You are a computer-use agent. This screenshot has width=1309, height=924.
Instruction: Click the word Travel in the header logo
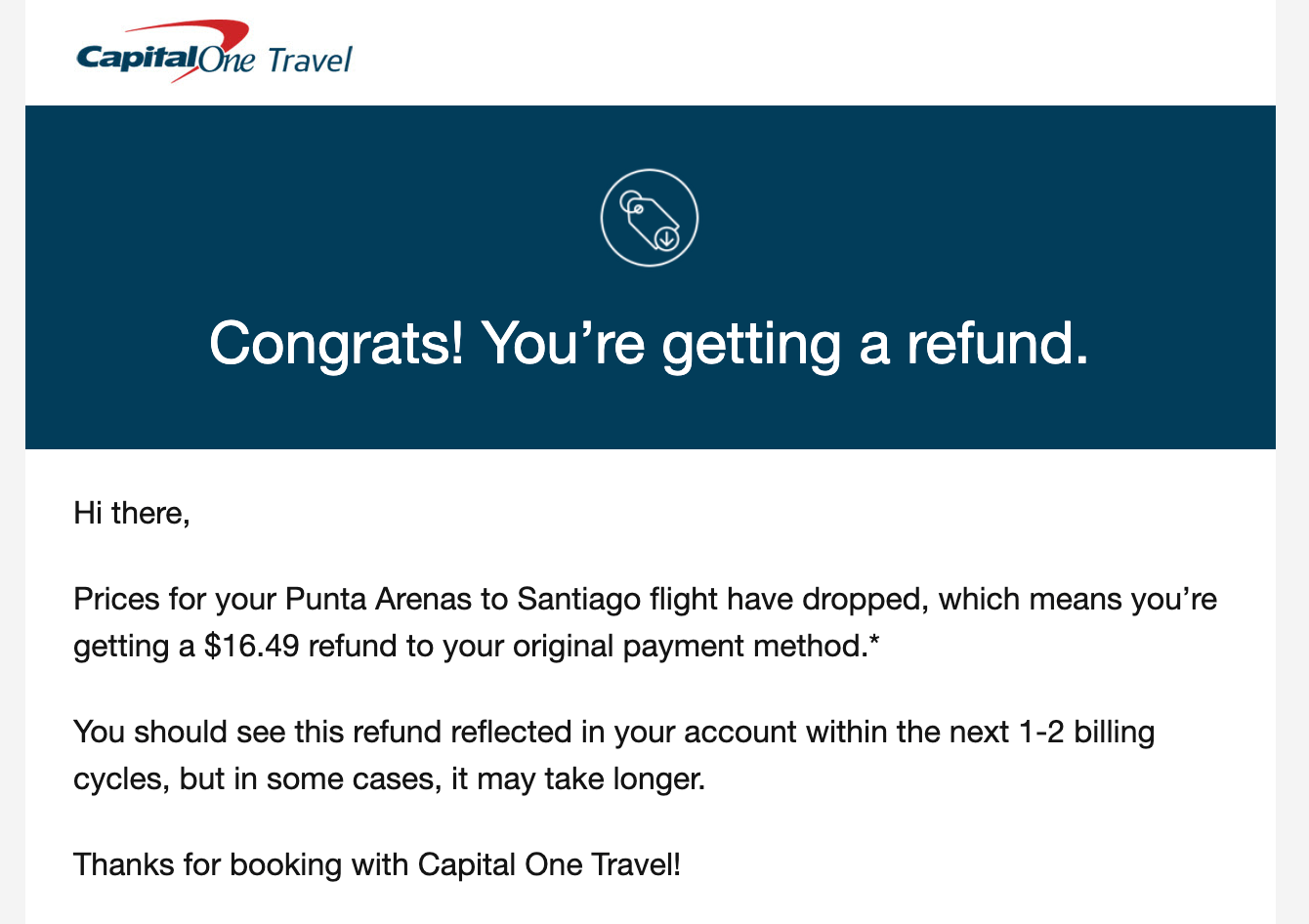[x=309, y=61]
